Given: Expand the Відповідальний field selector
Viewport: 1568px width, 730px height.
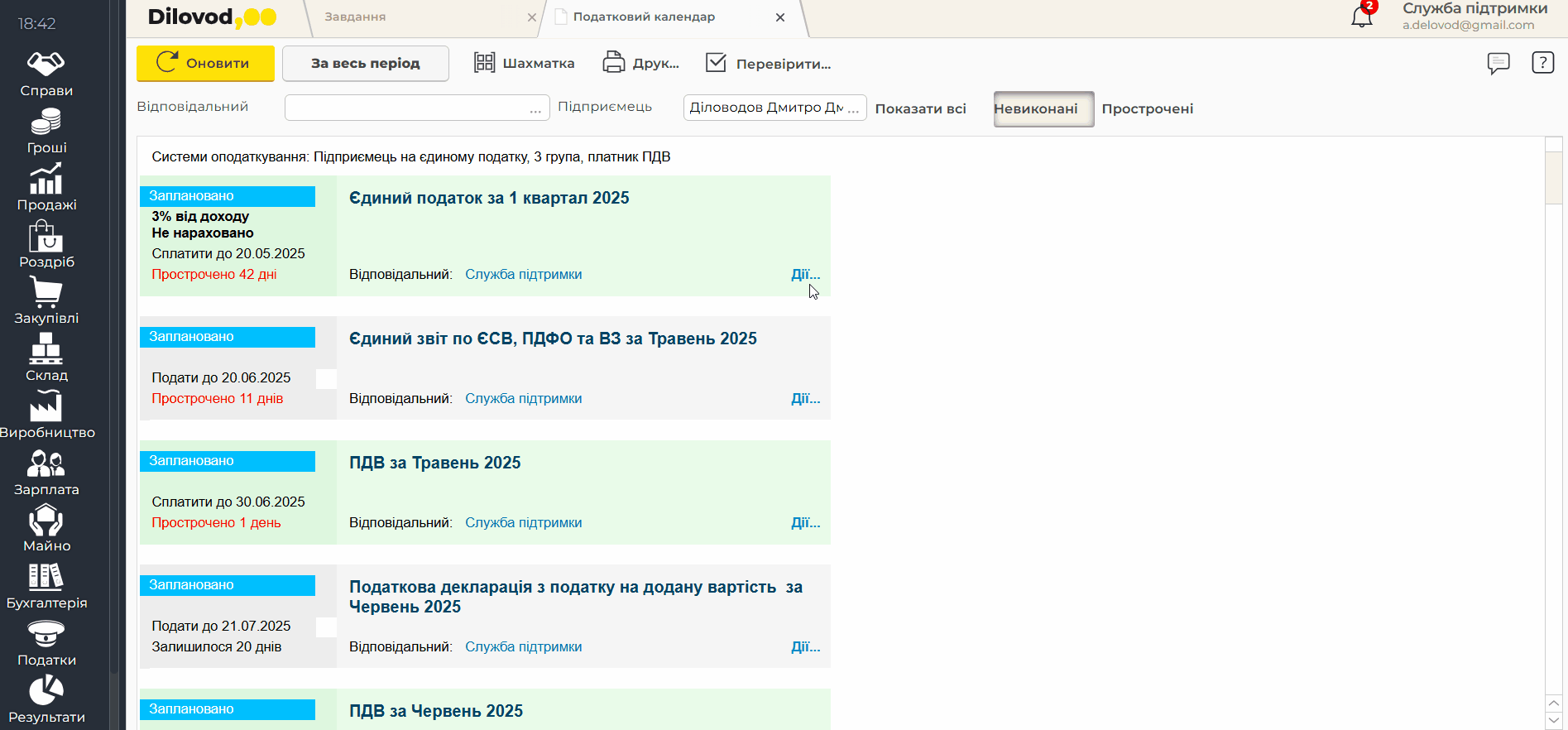Looking at the screenshot, I should pyautogui.click(x=535, y=108).
